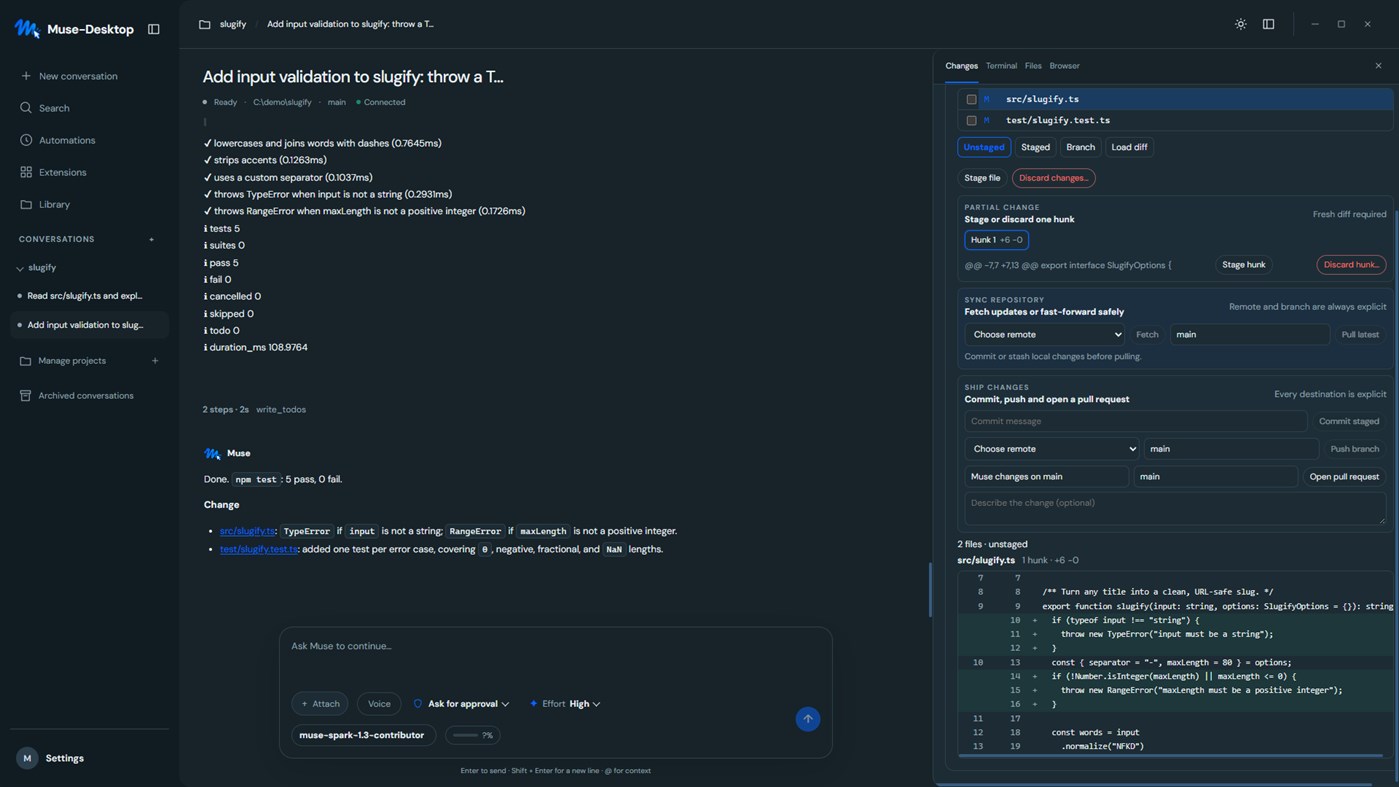Click the Load diff button

(1129, 147)
